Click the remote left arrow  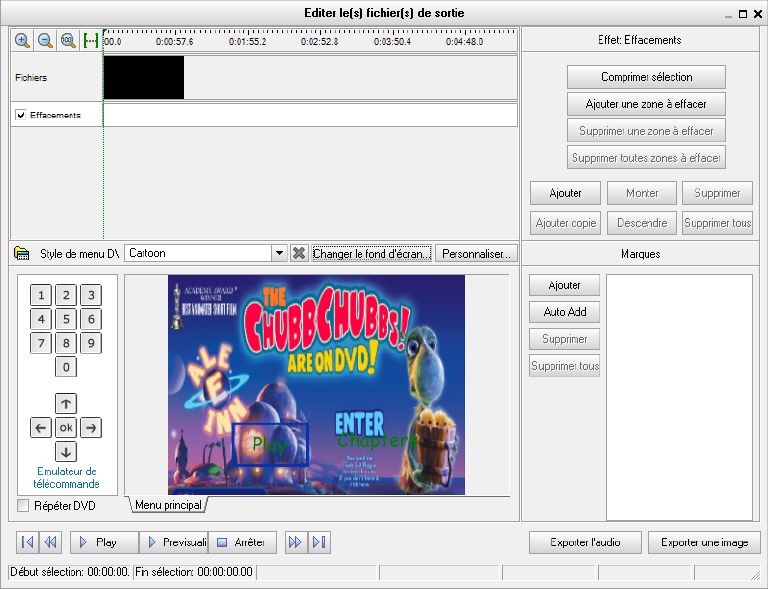(41, 428)
